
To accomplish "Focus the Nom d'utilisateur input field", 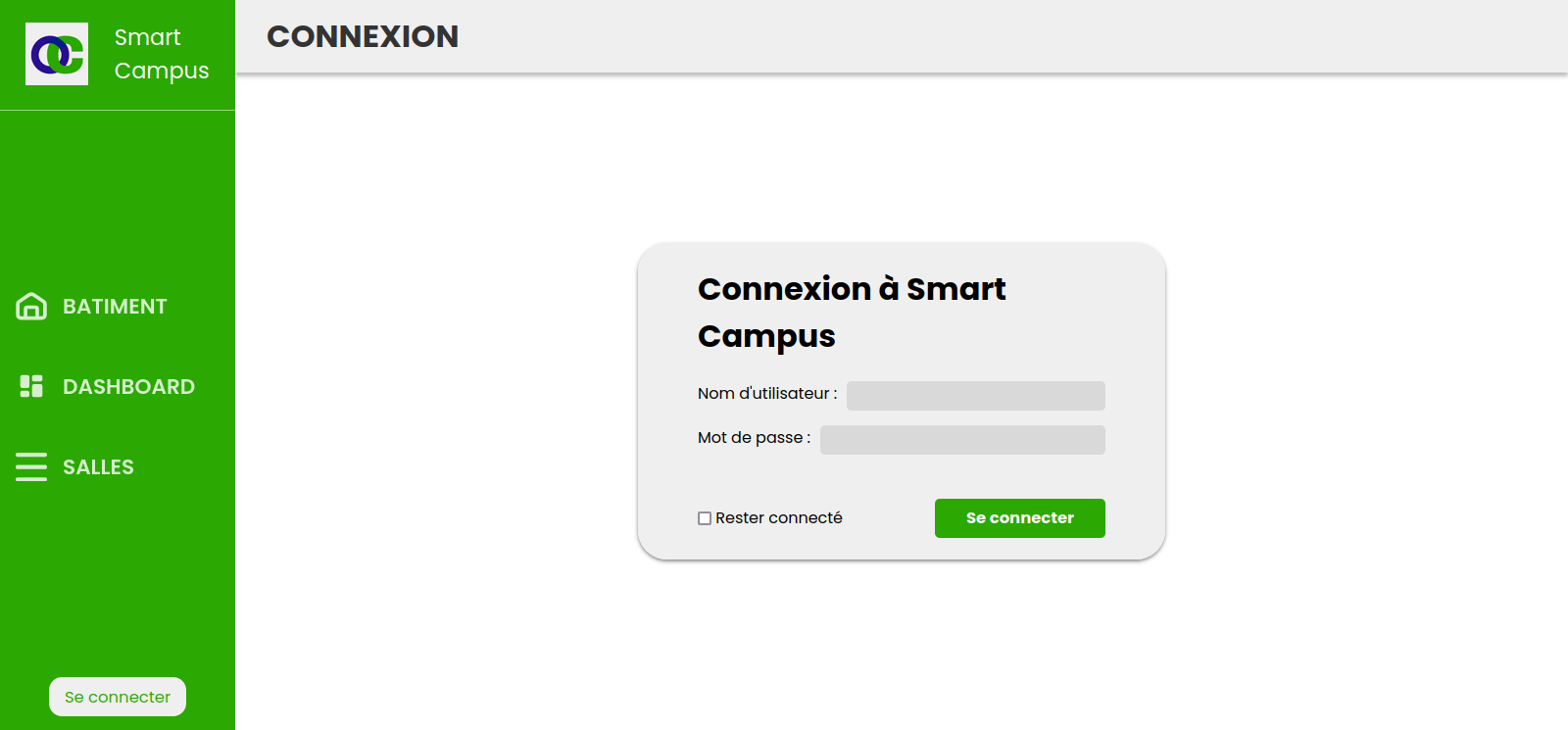I will click(976, 396).
